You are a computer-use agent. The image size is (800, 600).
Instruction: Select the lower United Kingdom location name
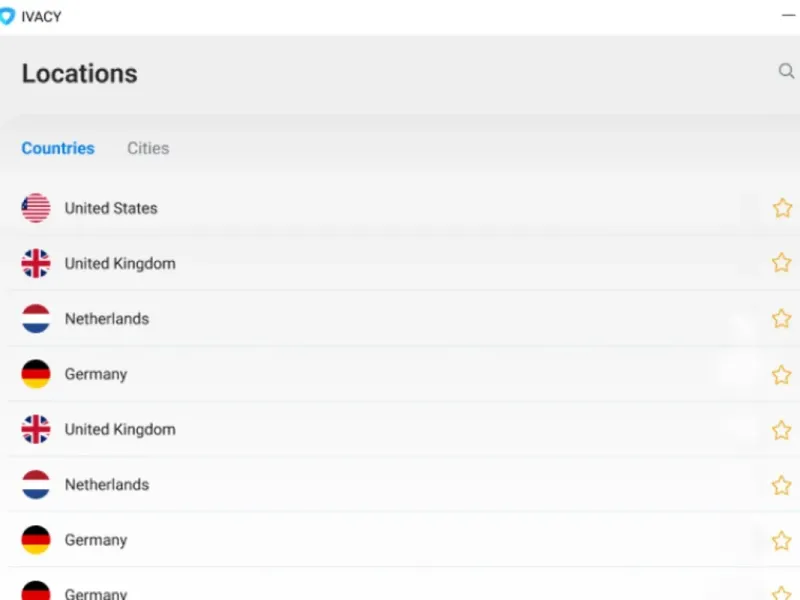point(120,430)
